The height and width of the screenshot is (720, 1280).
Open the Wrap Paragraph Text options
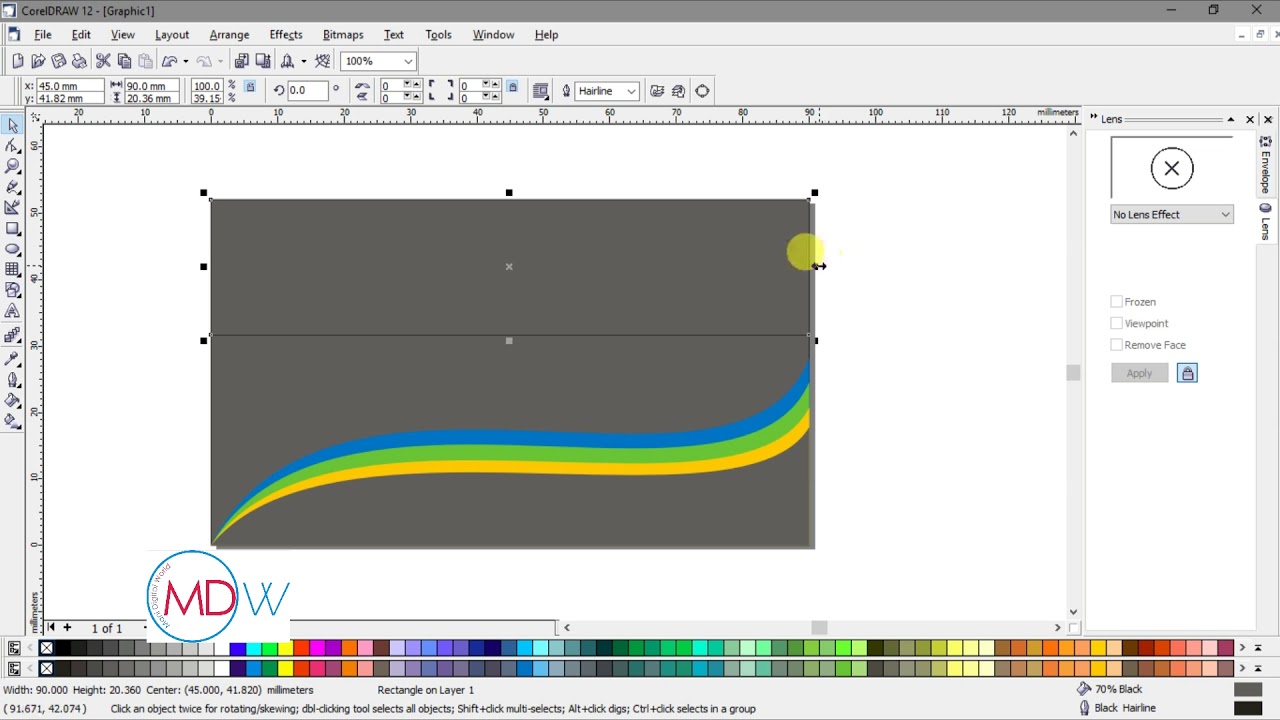pyautogui.click(x=541, y=91)
